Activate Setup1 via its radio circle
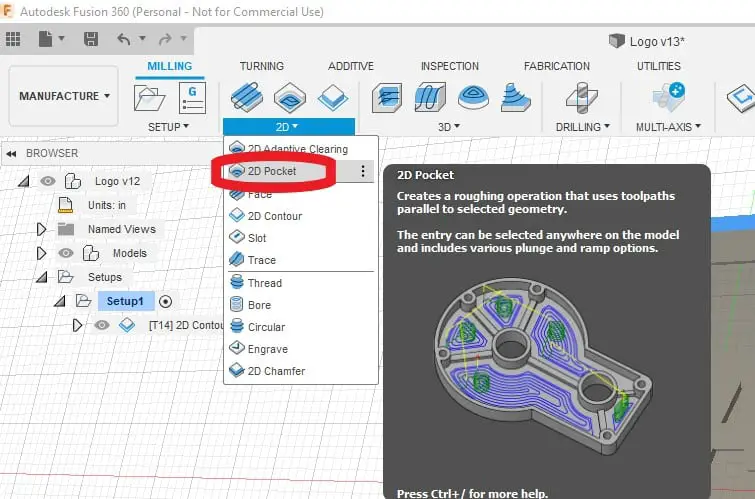Viewport: 755px width, 499px height. click(x=165, y=302)
